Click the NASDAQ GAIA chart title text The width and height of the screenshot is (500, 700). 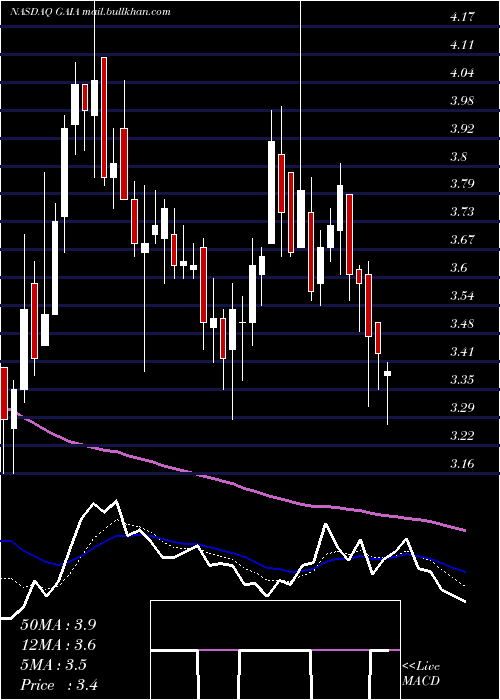point(90,12)
